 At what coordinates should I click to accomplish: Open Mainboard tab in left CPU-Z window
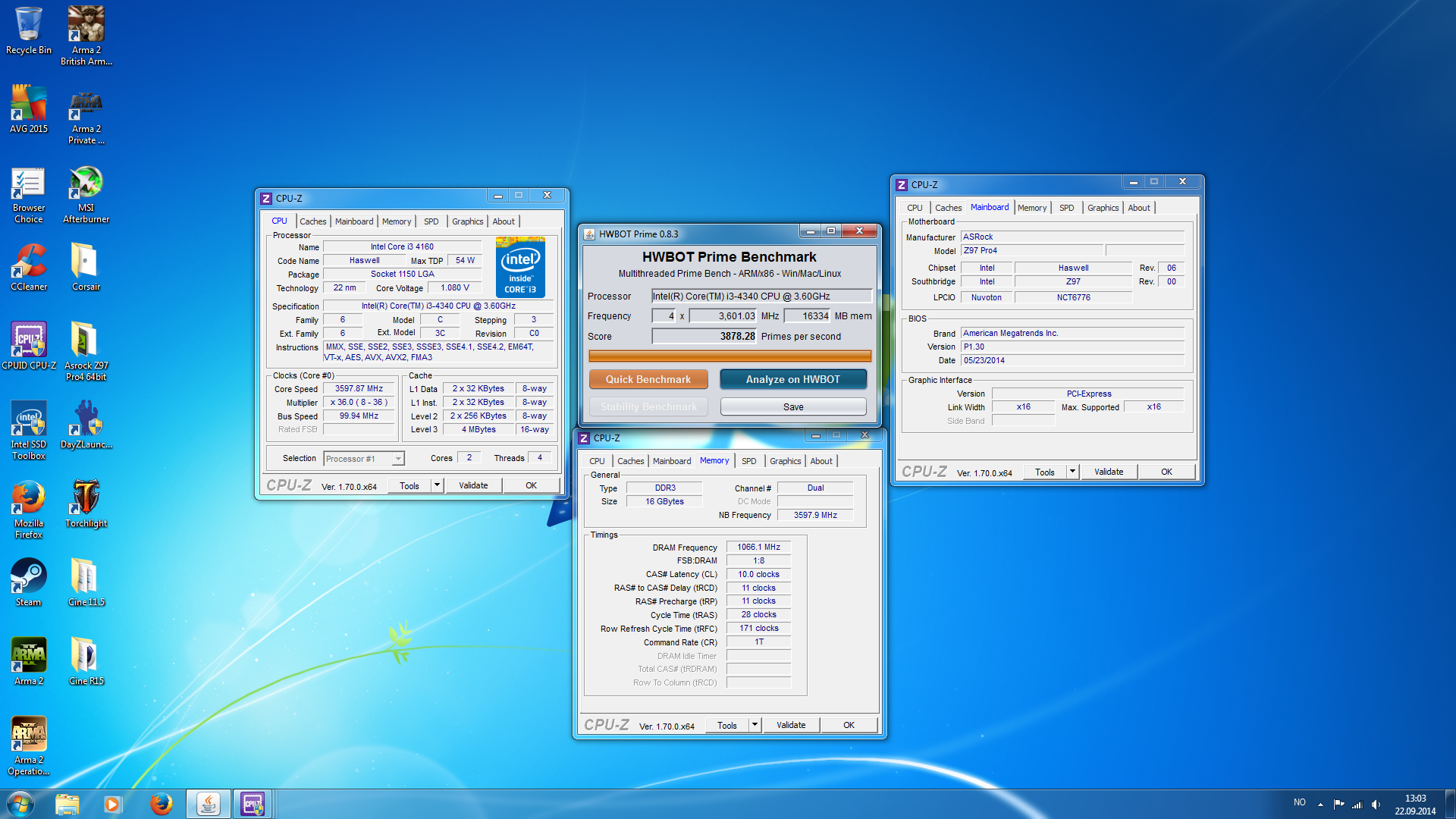pyautogui.click(x=354, y=221)
